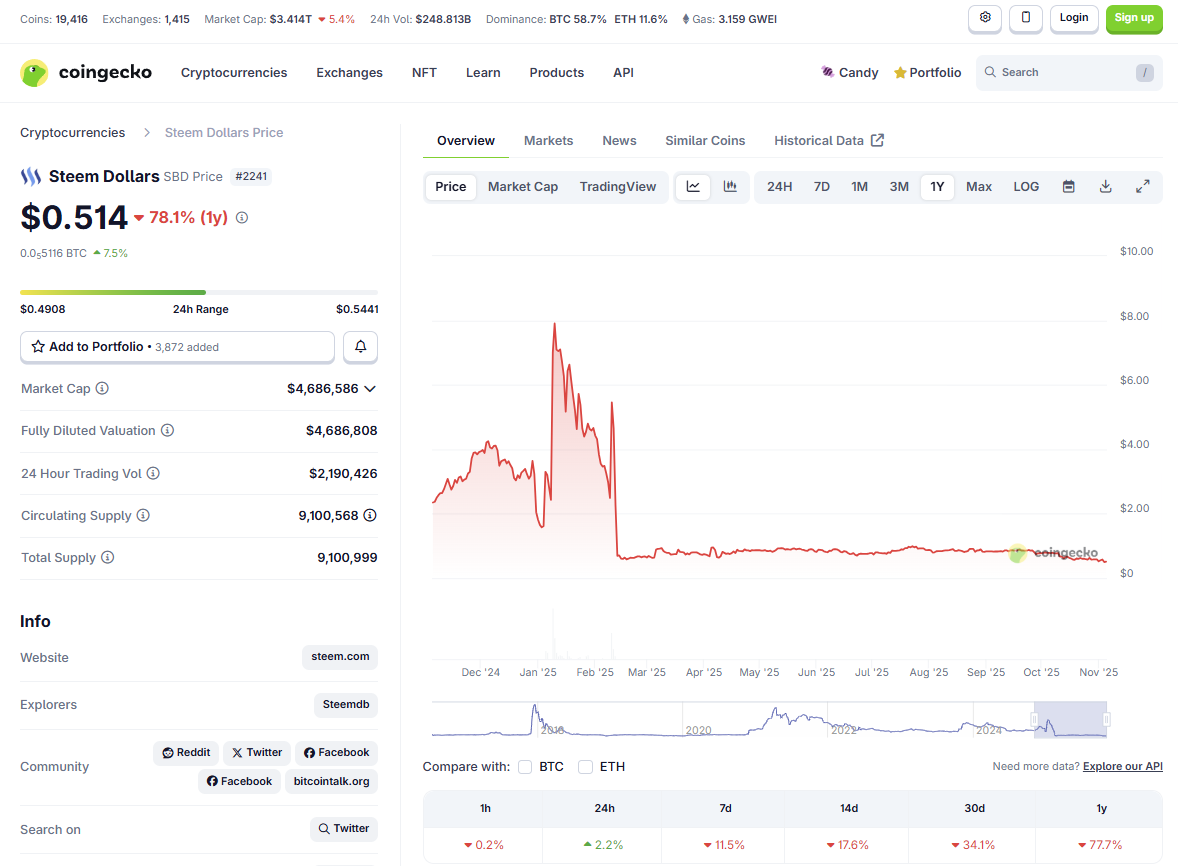Screen dimensions: 1178x866
Task: Expand the Market Cap value chevron
Action: [370, 389]
